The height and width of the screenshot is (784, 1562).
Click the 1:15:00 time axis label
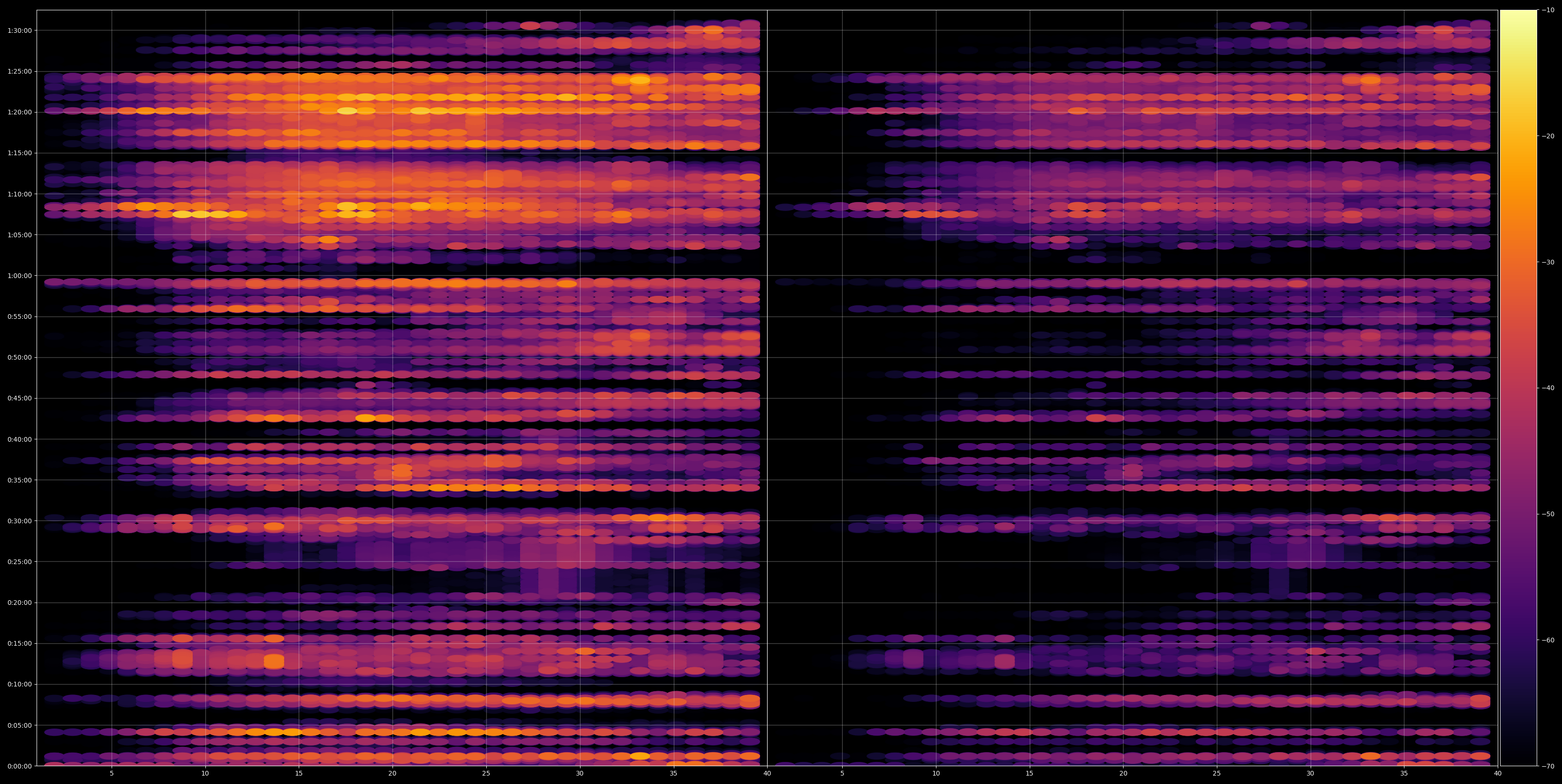[x=19, y=153]
